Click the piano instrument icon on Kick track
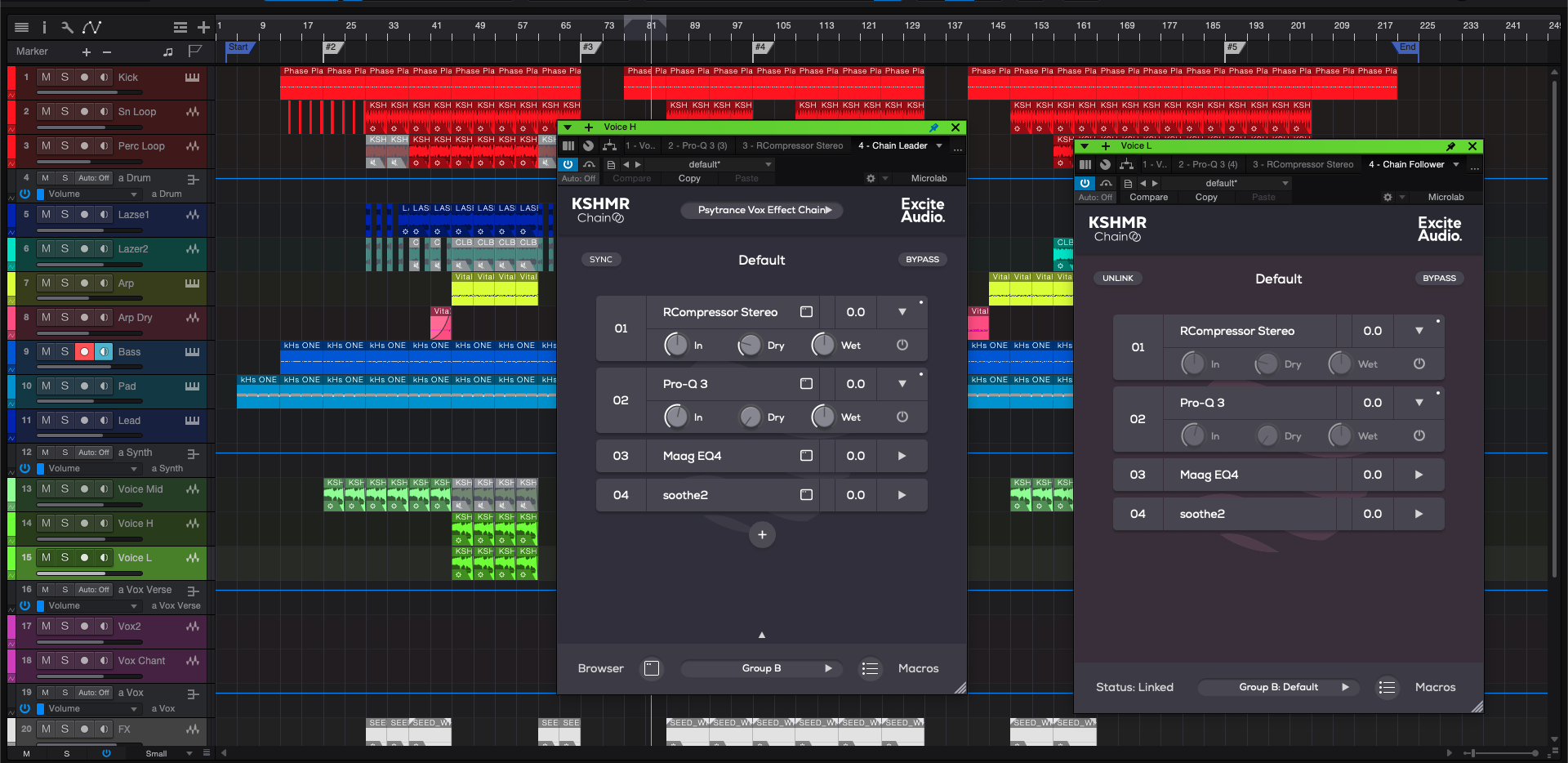 (193, 78)
